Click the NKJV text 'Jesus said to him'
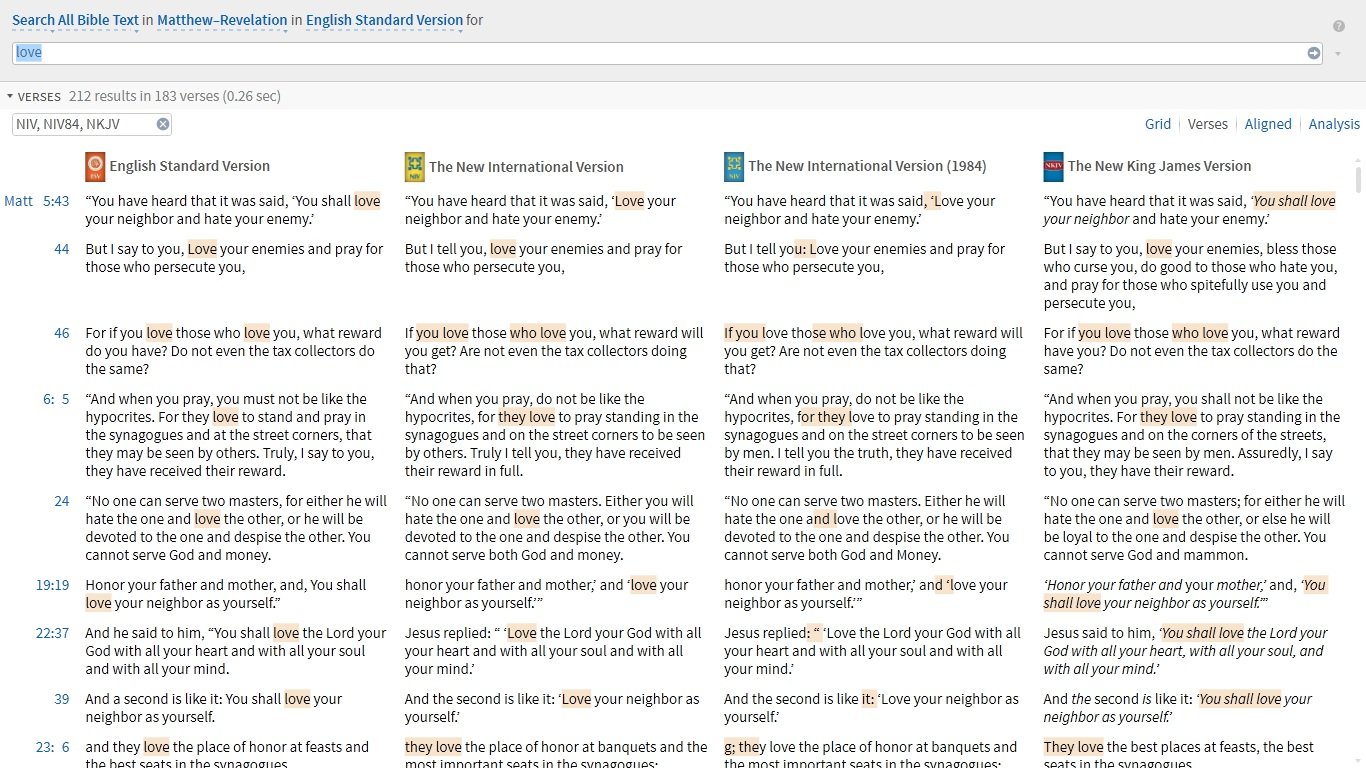Image resolution: width=1366 pixels, height=768 pixels. [x=1099, y=633]
